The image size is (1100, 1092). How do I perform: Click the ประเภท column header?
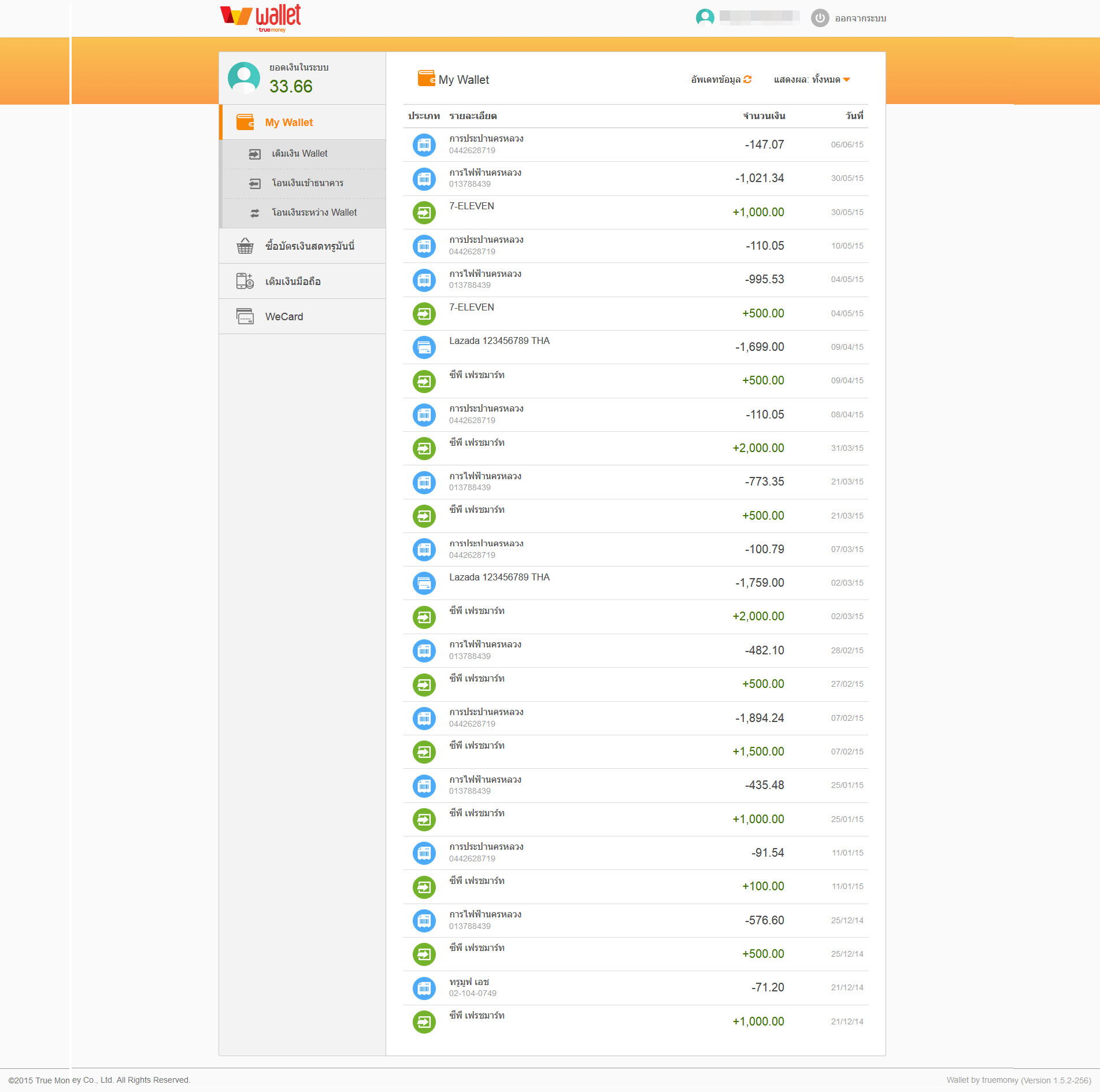(x=424, y=116)
